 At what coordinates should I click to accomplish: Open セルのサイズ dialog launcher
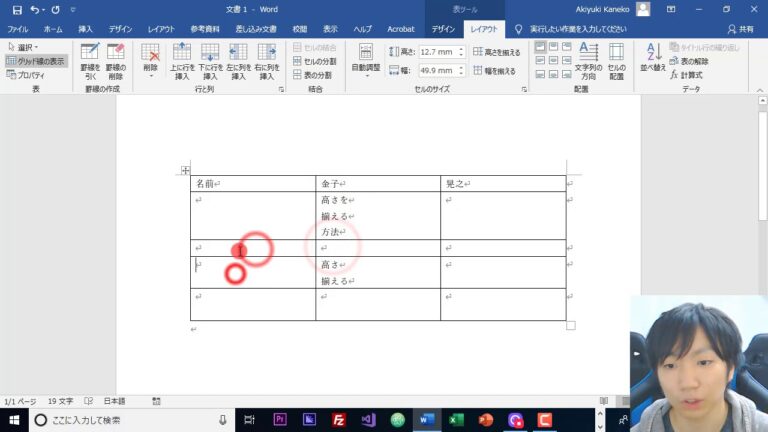tap(524, 90)
